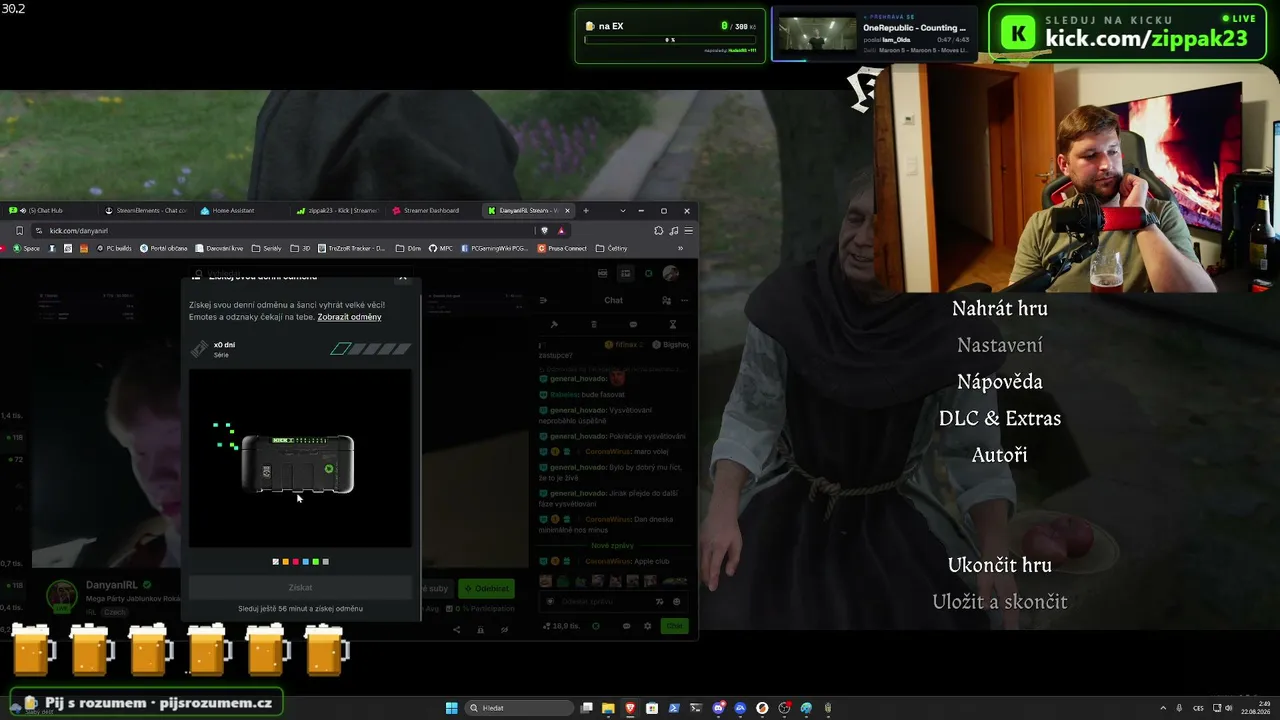Open File Explorer from the taskbar

coord(608,708)
